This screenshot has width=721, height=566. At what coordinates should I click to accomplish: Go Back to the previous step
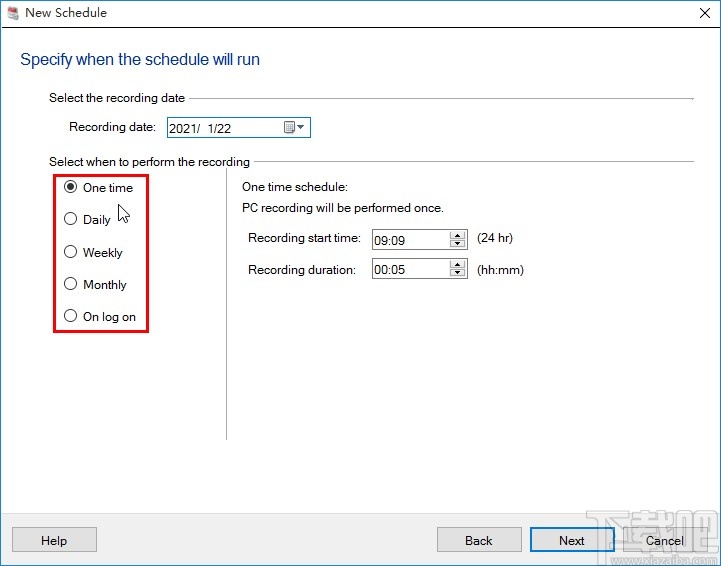pos(479,540)
